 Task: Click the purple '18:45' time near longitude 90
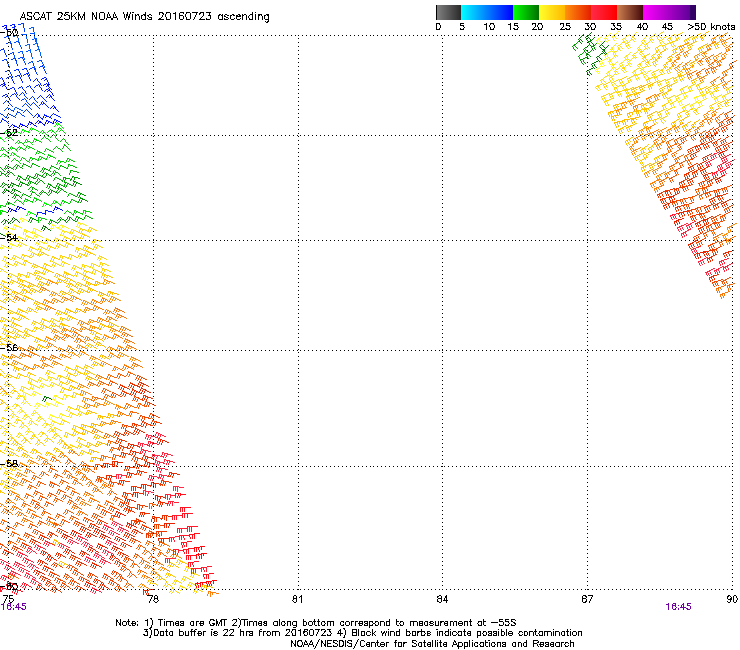point(678,607)
